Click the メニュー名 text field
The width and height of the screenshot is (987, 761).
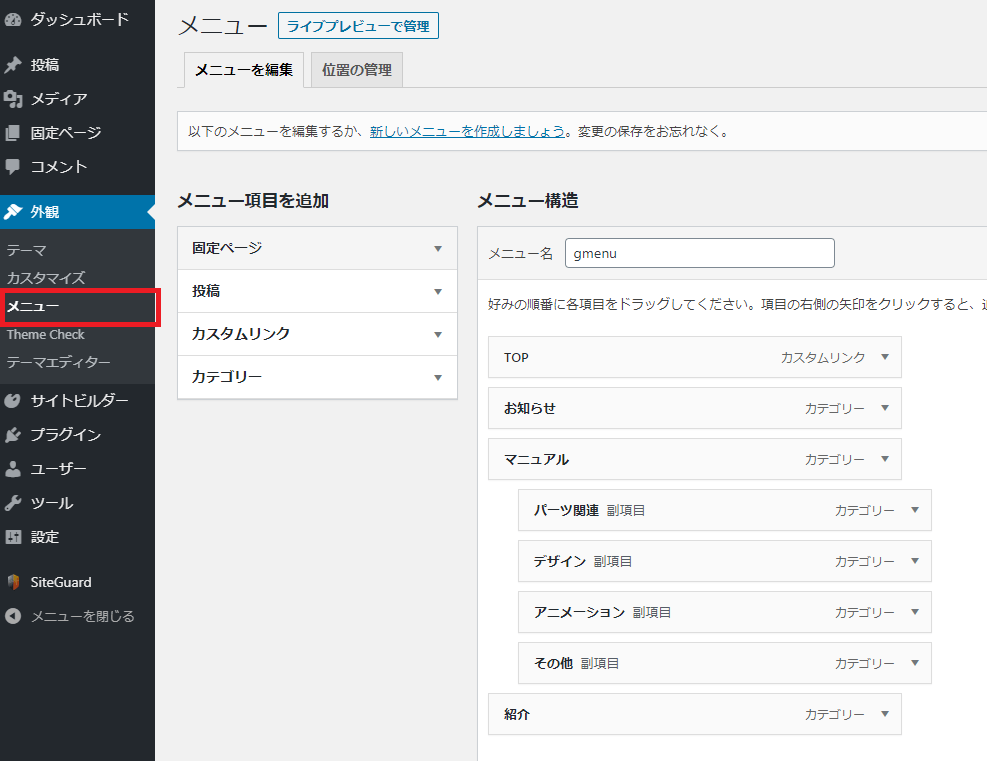(699, 253)
